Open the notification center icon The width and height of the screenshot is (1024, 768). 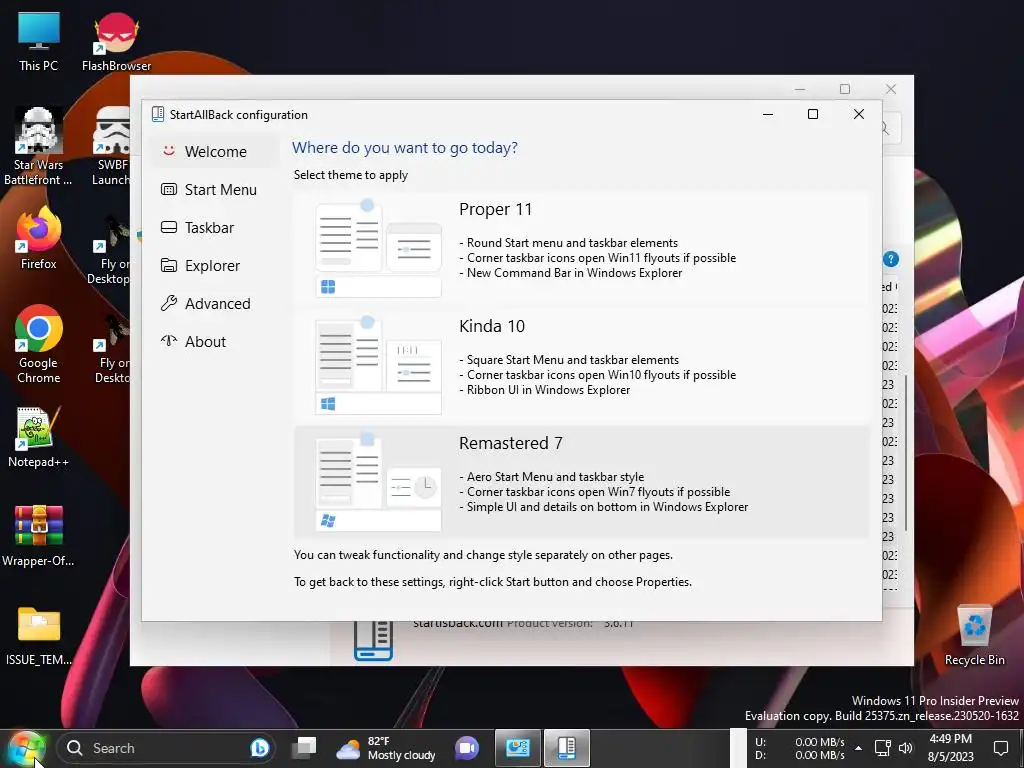click(x=1000, y=748)
